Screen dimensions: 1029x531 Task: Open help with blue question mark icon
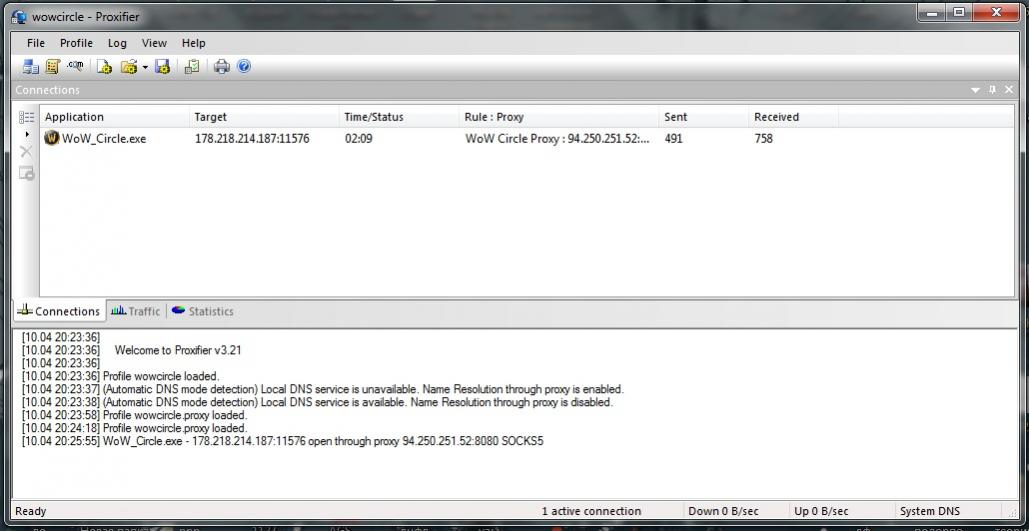point(244,67)
